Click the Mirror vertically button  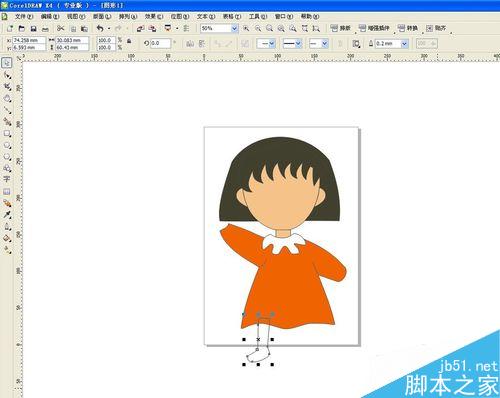(202, 43)
